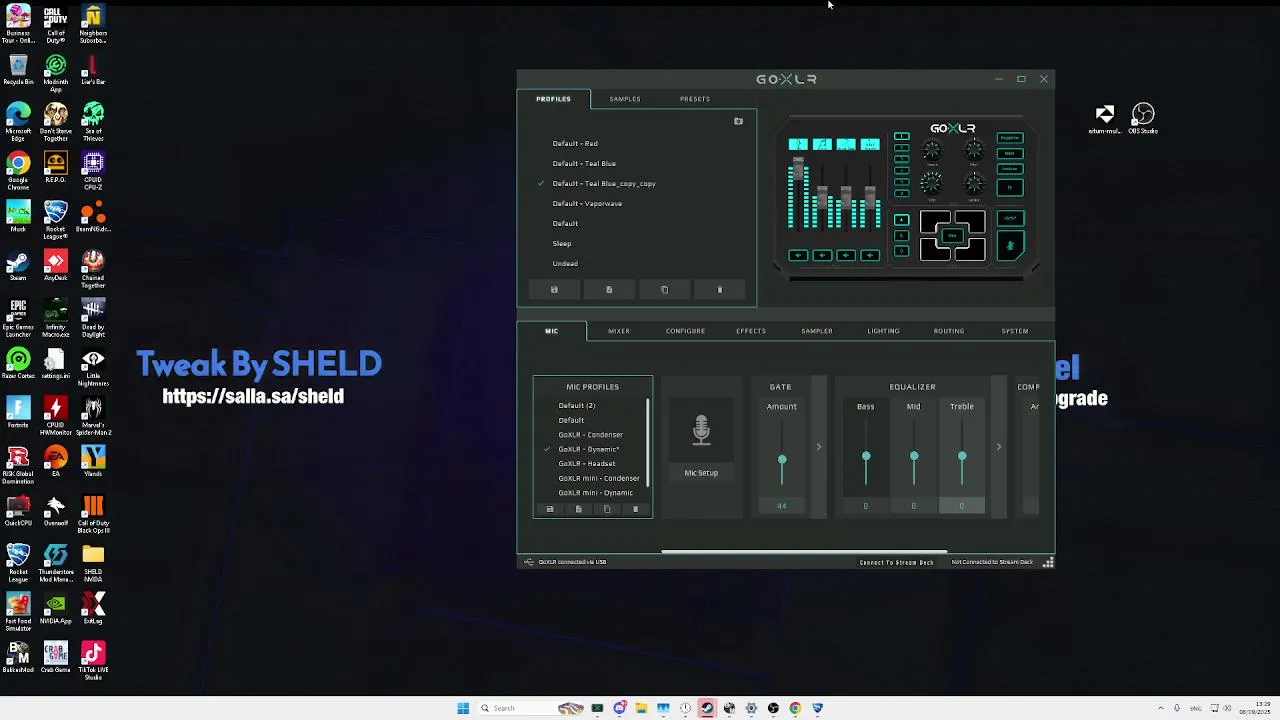Select the 'Default - Vaporwave' profile
The image size is (1280, 720).
click(587, 203)
